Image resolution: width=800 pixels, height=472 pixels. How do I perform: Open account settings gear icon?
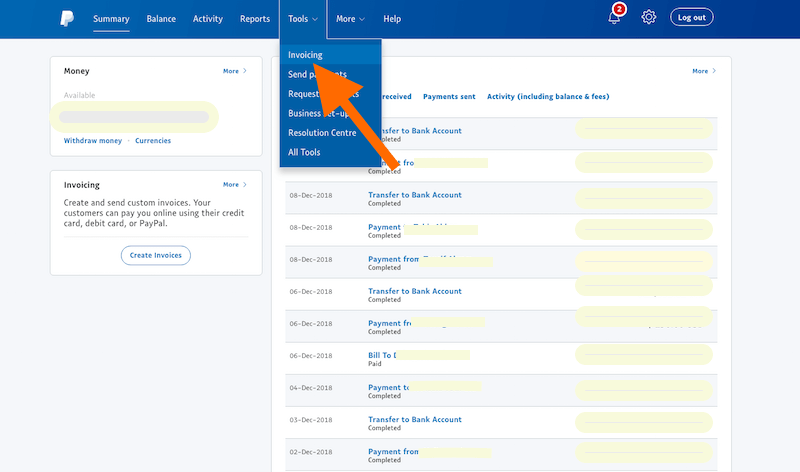click(x=648, y=17)
